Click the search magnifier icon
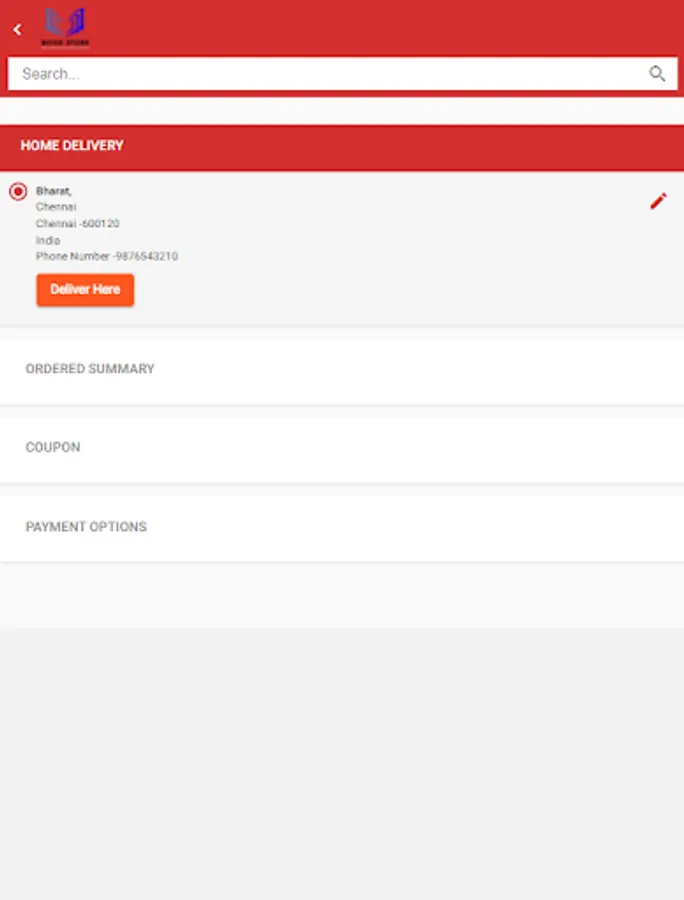Screen dimensions: 684x900 [657, 73]
